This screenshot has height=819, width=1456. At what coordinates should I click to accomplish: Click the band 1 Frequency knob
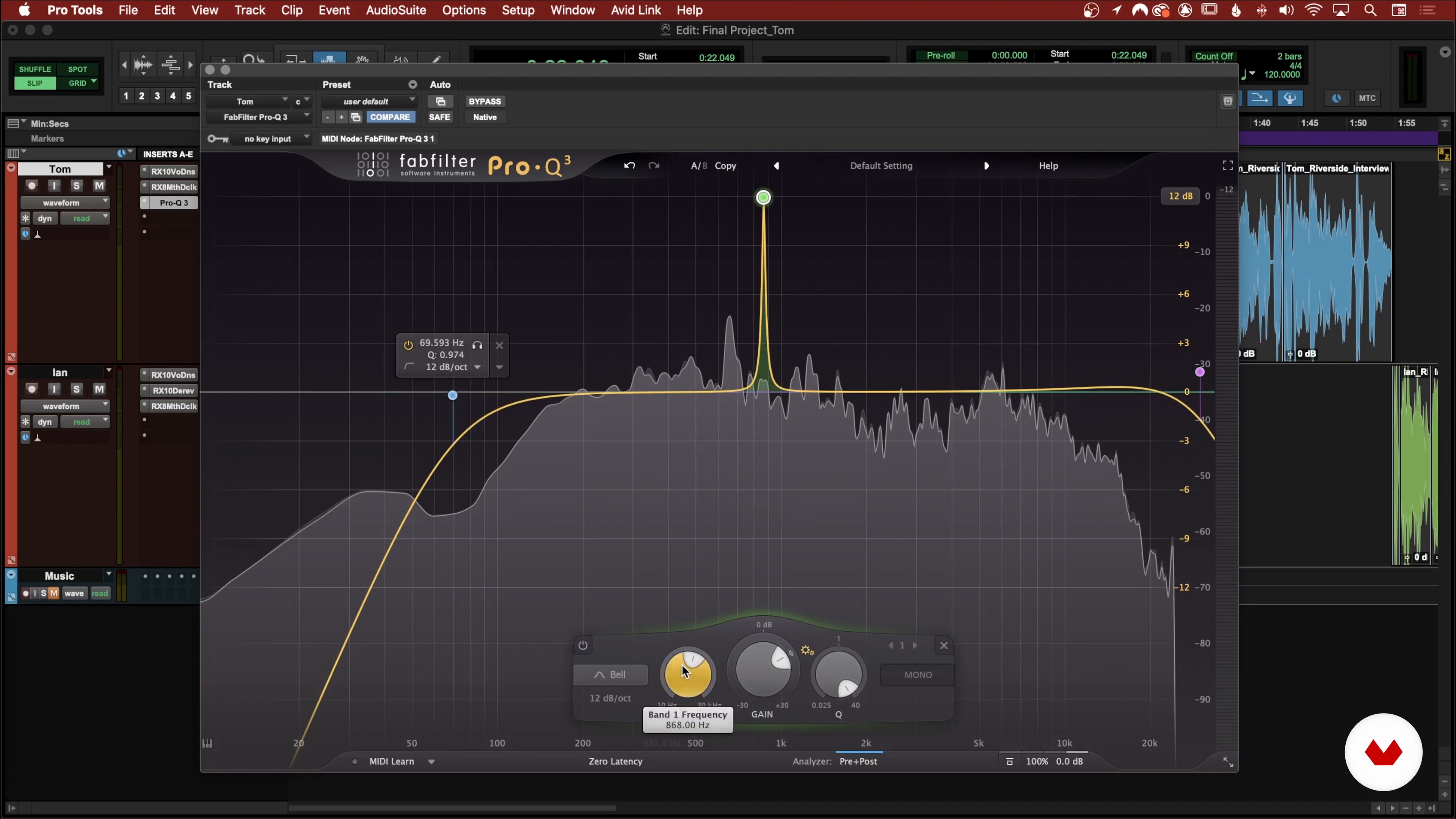688,674
